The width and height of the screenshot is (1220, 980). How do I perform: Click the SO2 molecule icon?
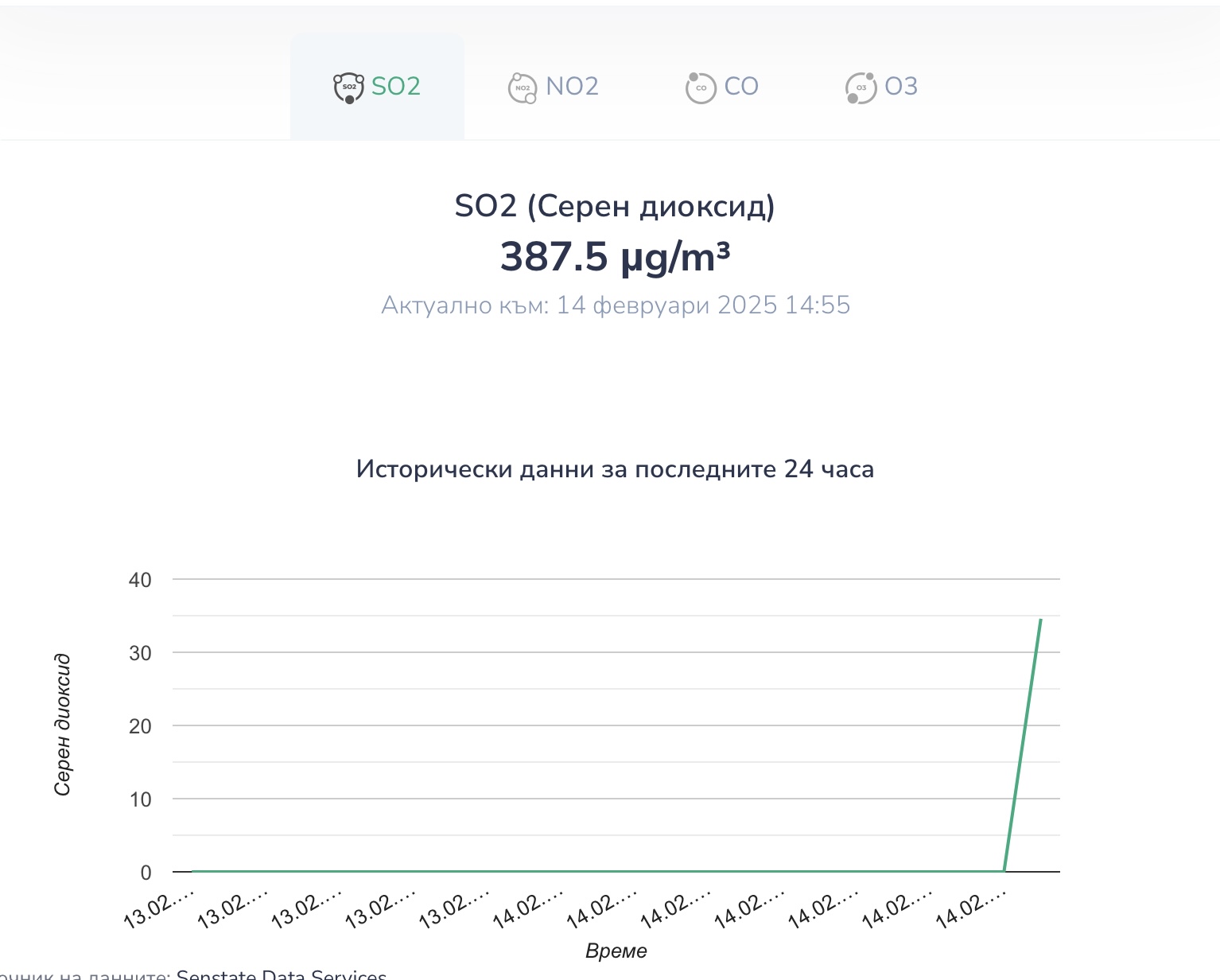[x=348, y=87]
